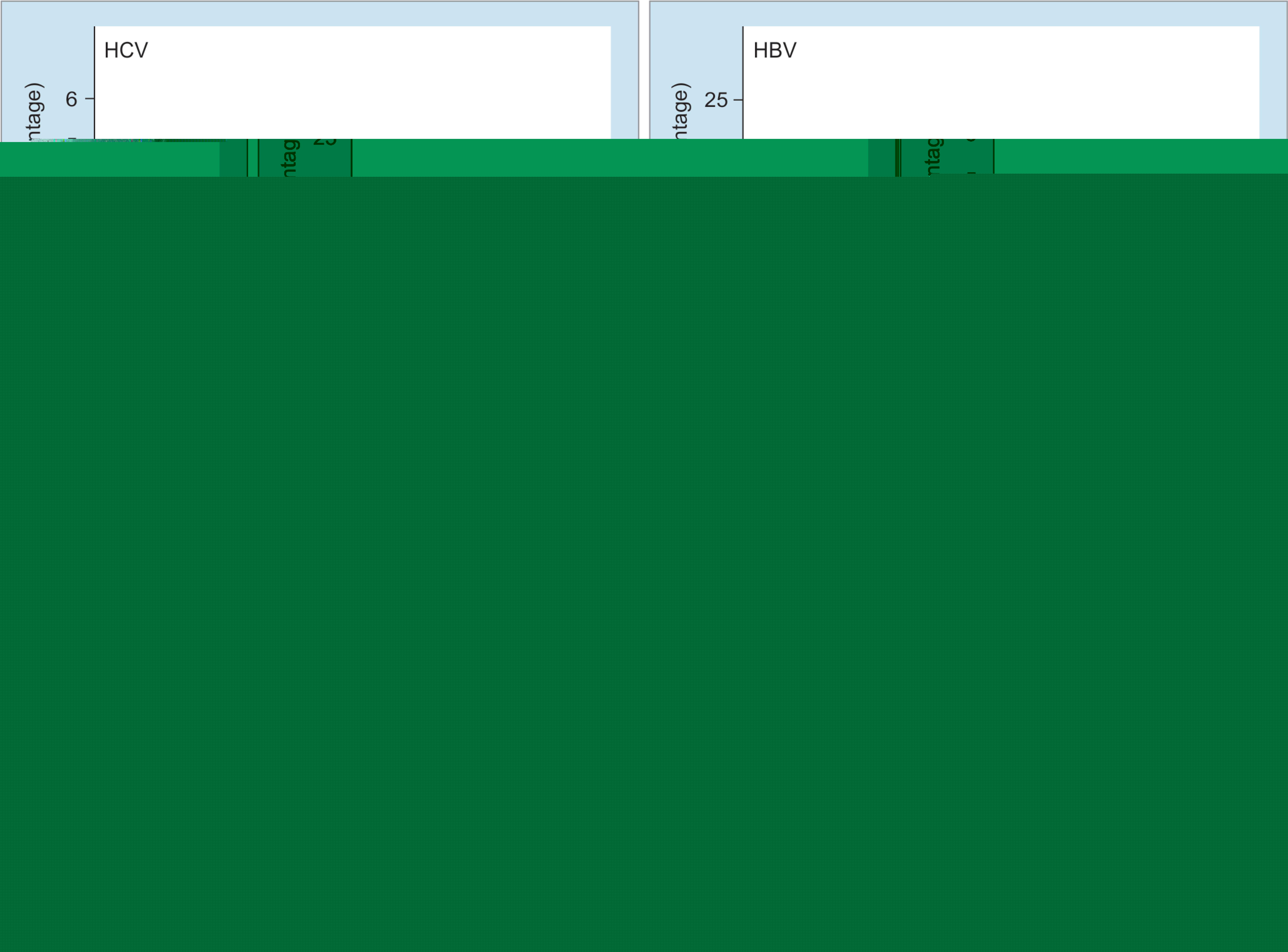The image size is (1288, 952).
Task: Click the tick mark beside 6
Action: 89,99
